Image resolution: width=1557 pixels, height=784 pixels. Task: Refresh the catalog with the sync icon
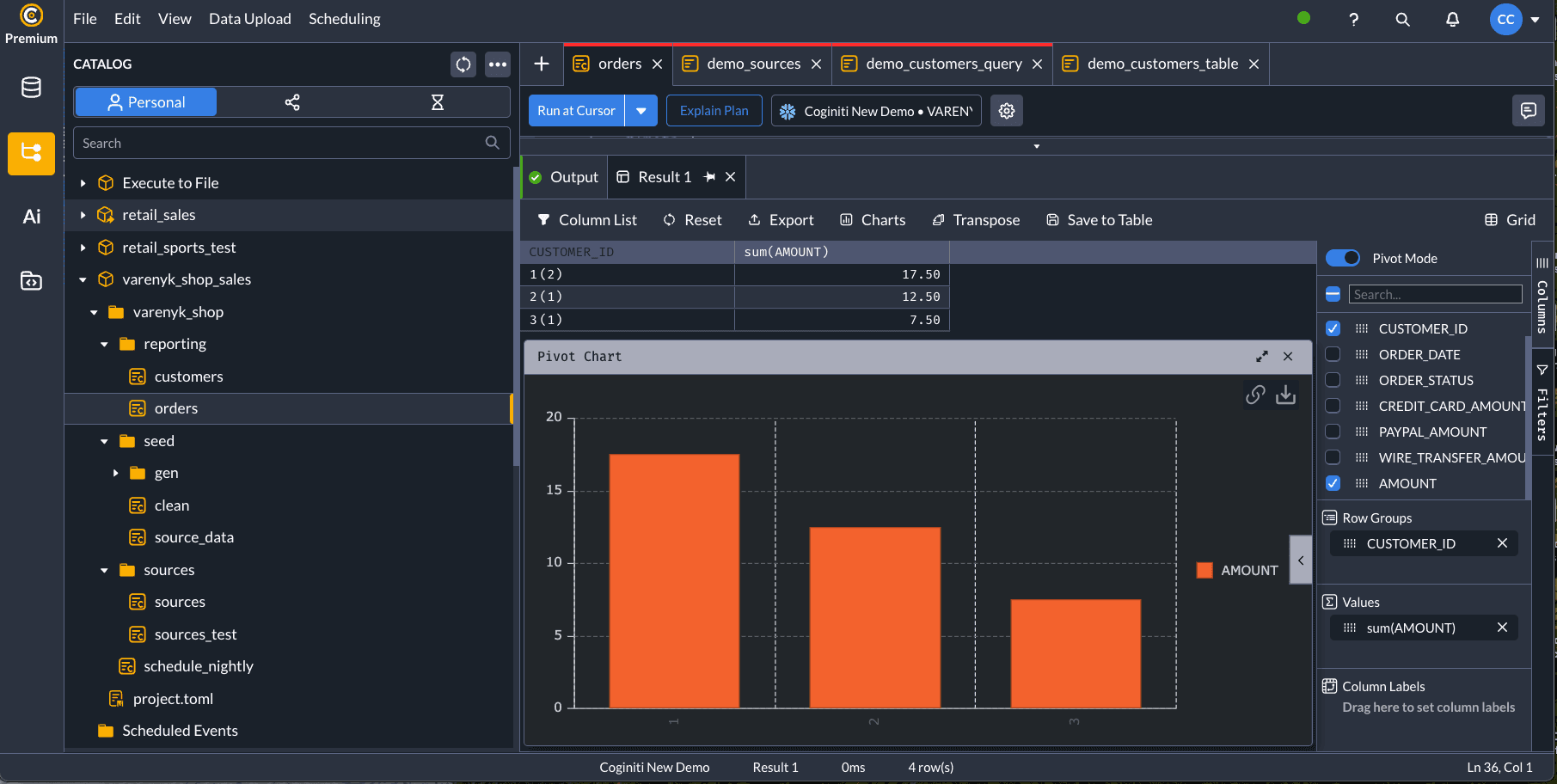point(463,64)
